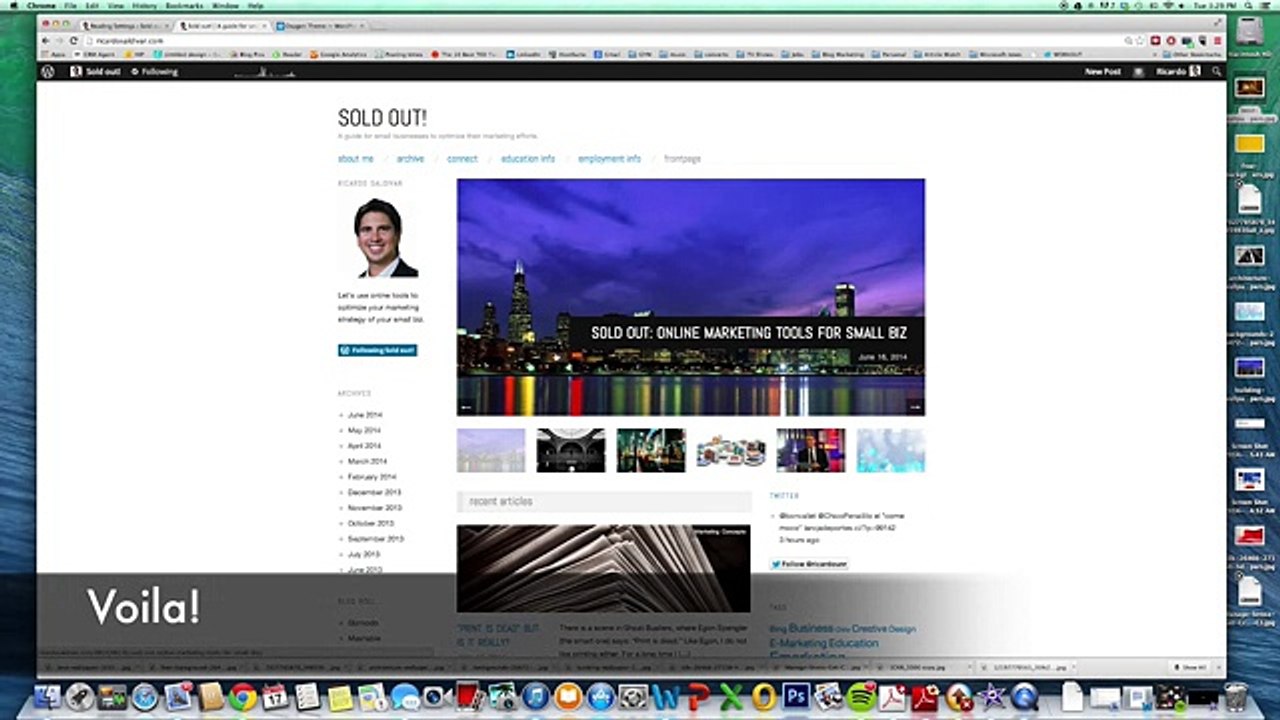Click the SOLD OUT! site title
Image resolution: width=1280 pixels, height=720 pixels.
coord(382,118)
